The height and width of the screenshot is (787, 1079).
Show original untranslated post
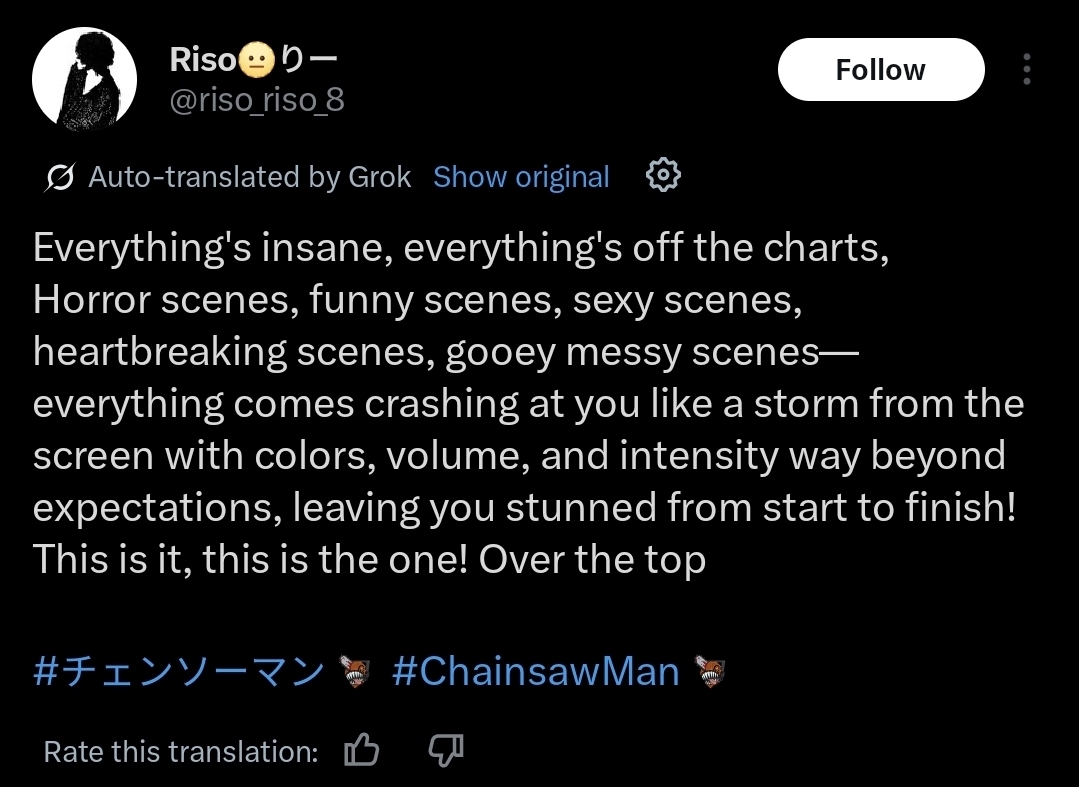point(521,178)
